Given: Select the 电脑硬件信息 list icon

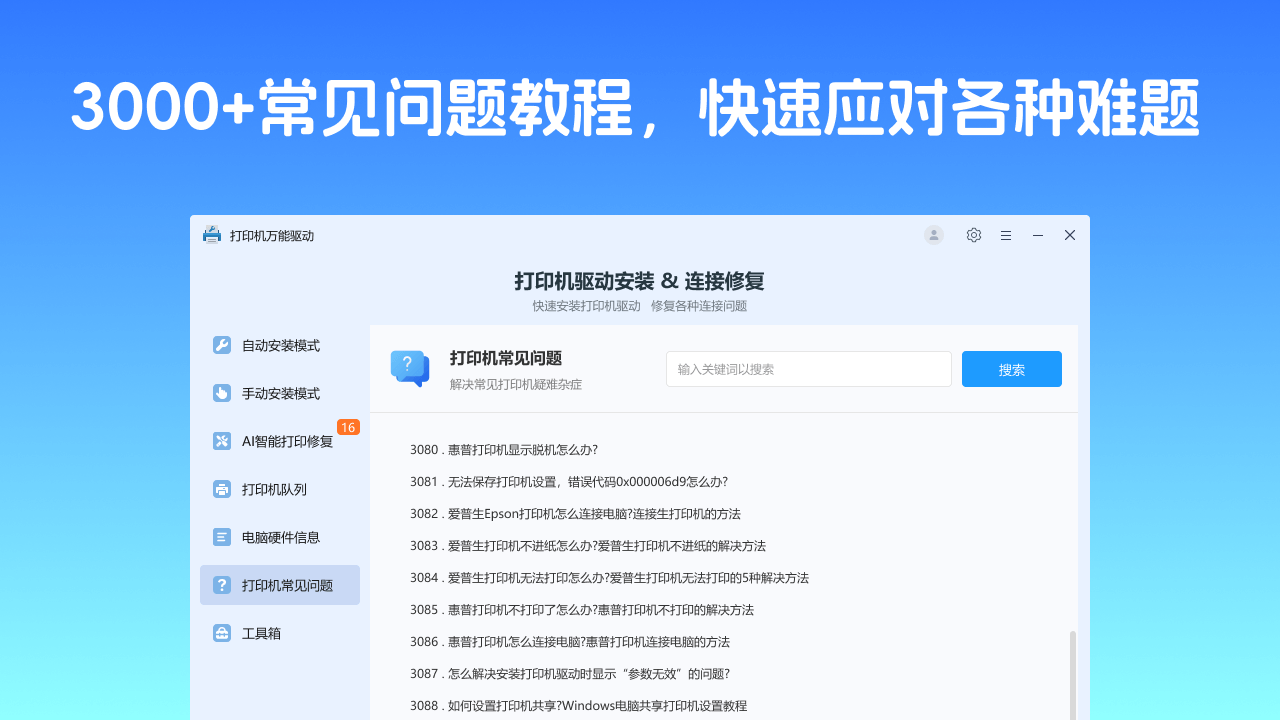Looking at the screenshot, I should point(221,537).
